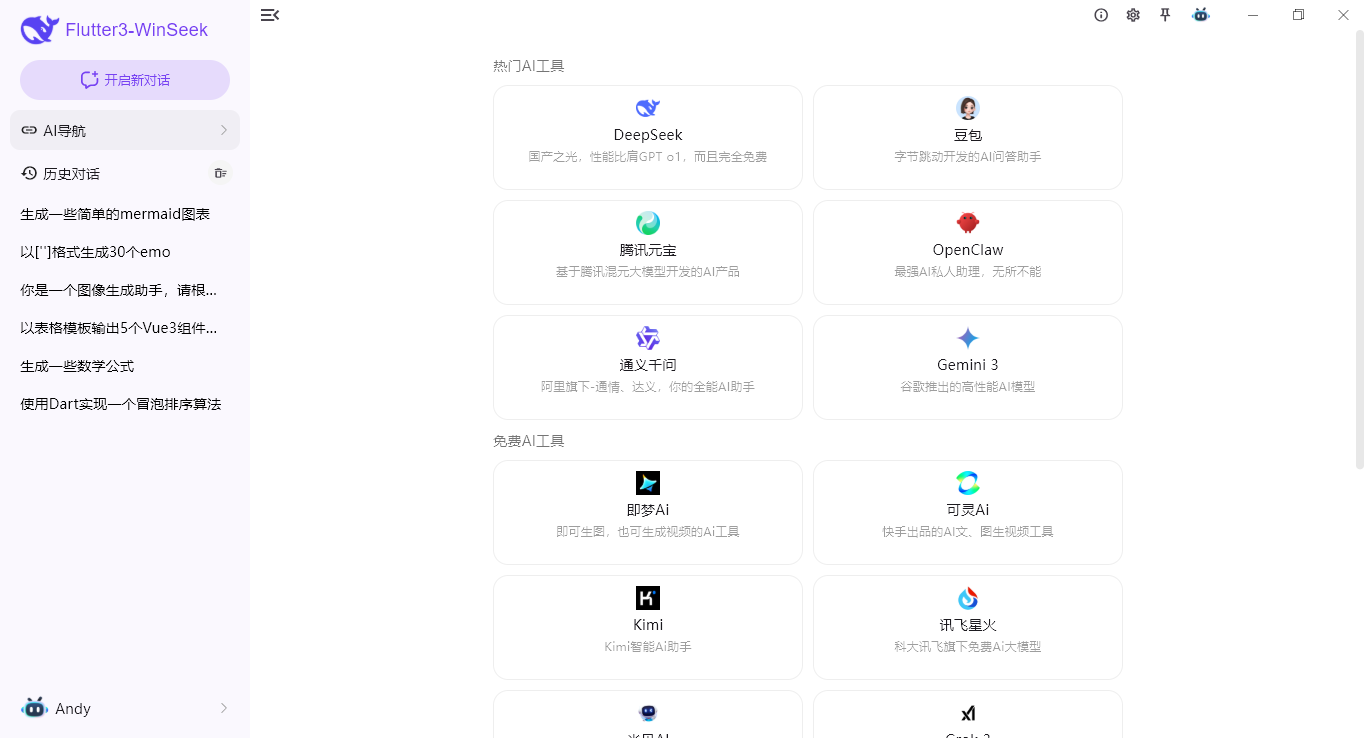Open the chat 使用Dart实现一个冒泡排序算法
Image resolution: width=1366 pixels, height=738 pixels.
click(x=118, y=403)
